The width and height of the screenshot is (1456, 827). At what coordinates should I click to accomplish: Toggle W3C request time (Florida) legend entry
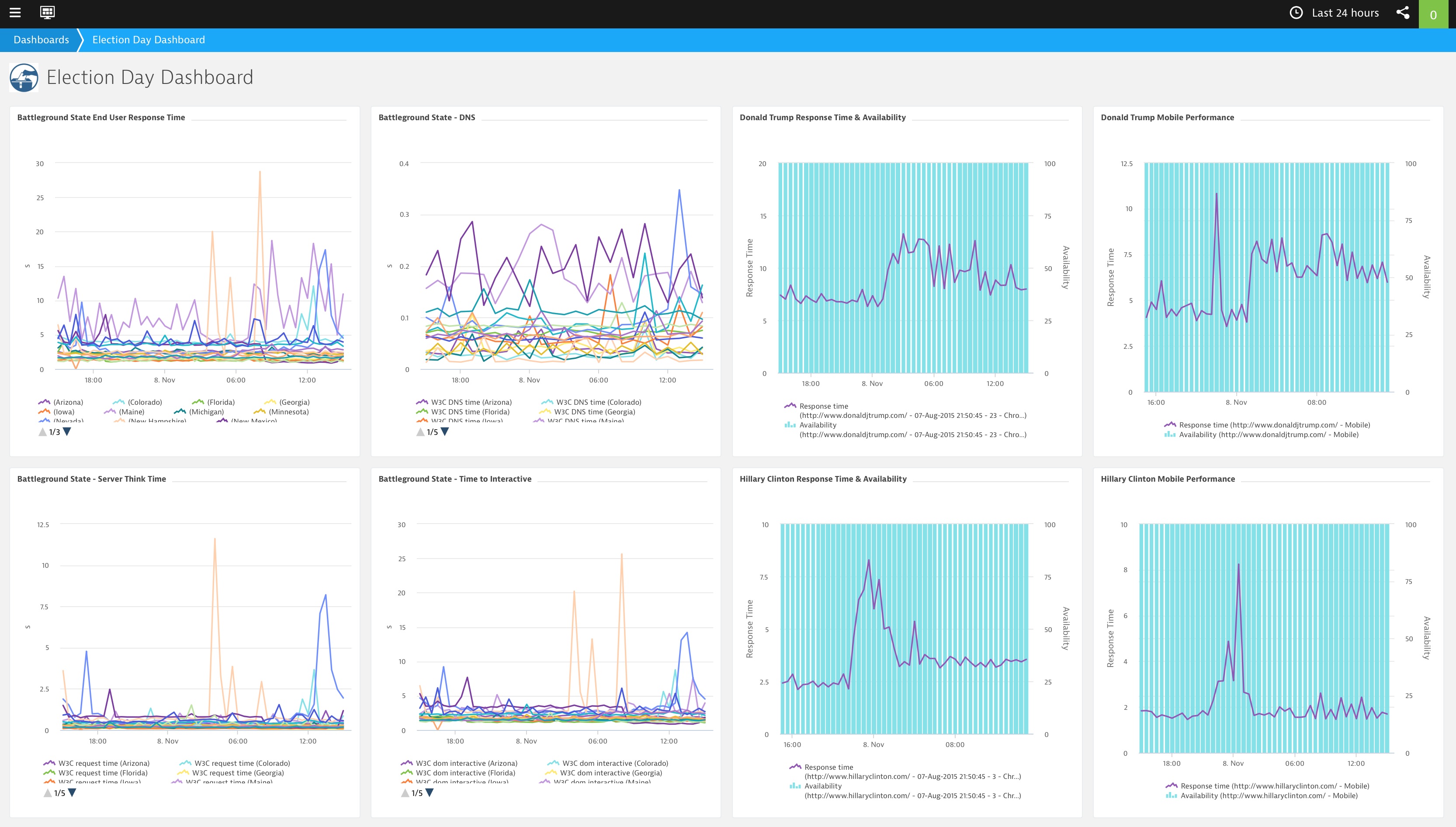coord(95,773)
